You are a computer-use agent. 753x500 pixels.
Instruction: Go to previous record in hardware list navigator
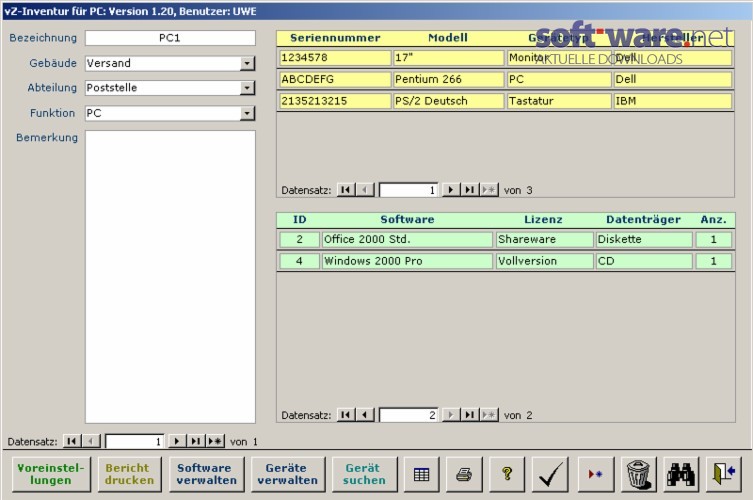pyautogui.click(x=365, y=190)
